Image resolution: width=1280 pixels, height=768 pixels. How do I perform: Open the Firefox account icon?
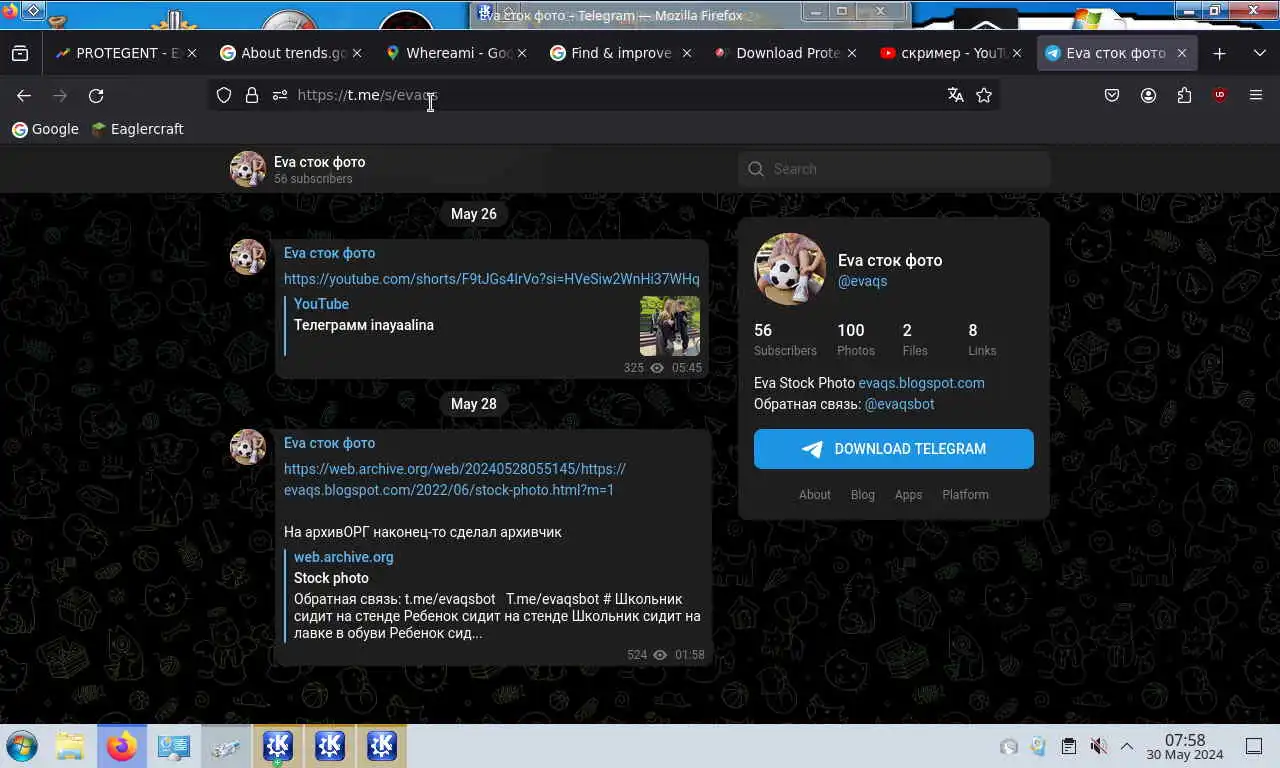pyautogui.click(x=1148, y=95)
